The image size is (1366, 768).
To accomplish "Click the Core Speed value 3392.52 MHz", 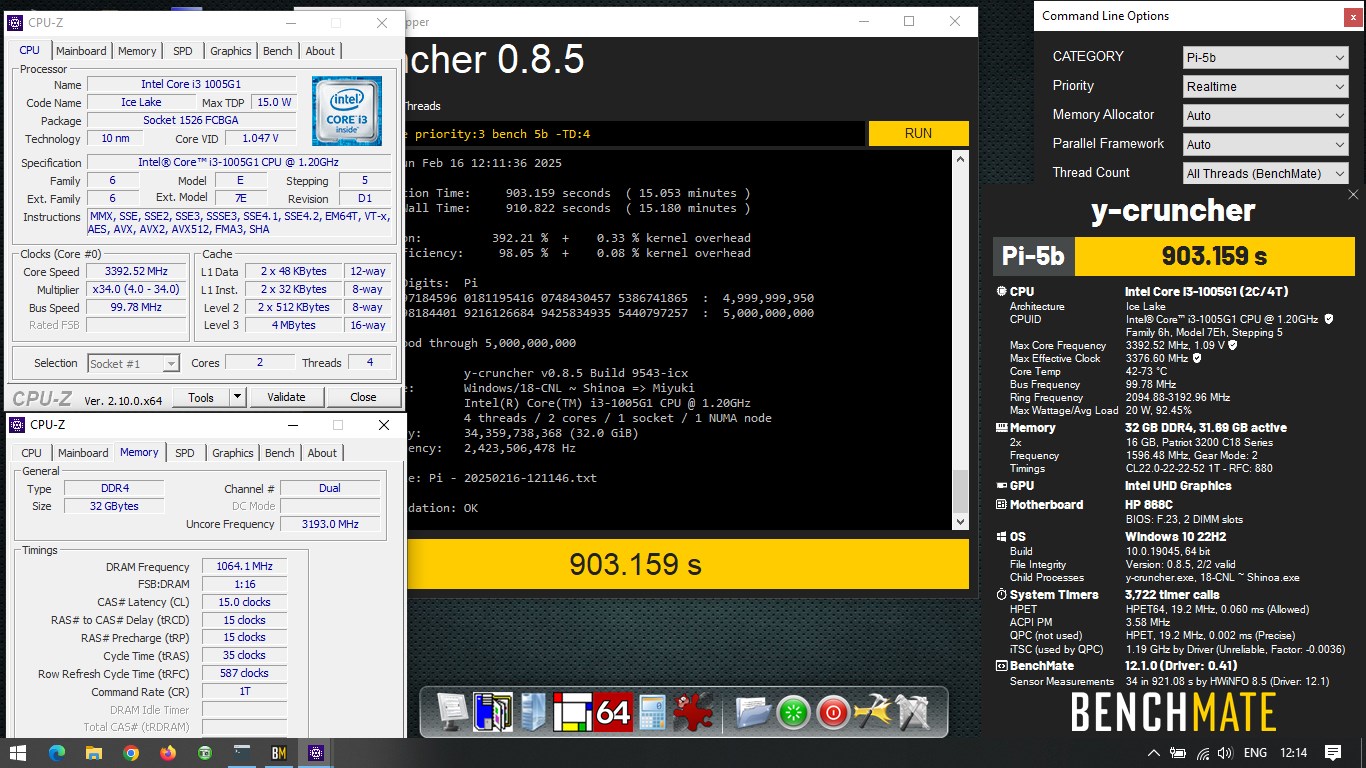I will [x=137, y=272].
